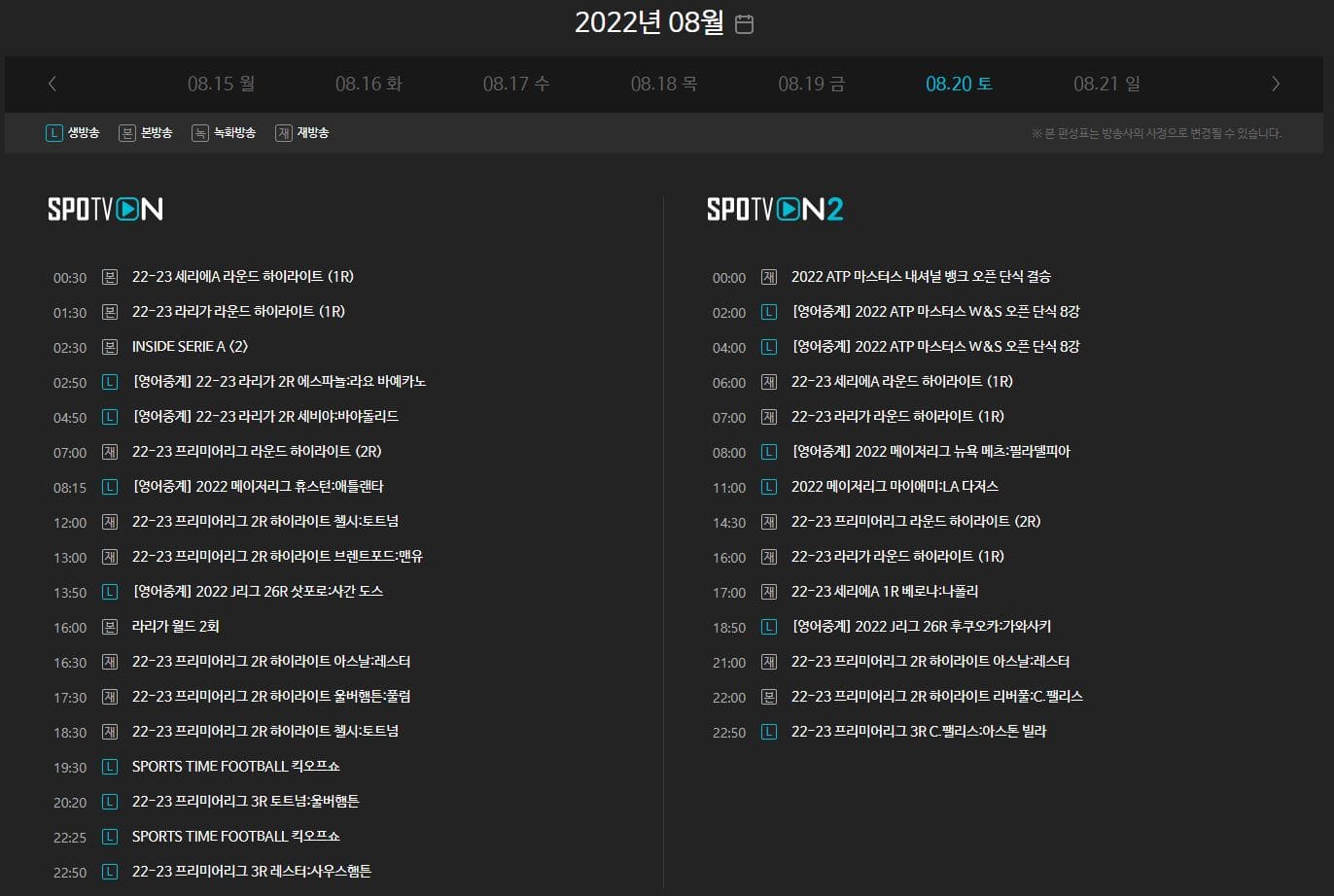Open 22:25 SPORTS TIME FOOTBALL 킥오프쇼

coord(236,837)
